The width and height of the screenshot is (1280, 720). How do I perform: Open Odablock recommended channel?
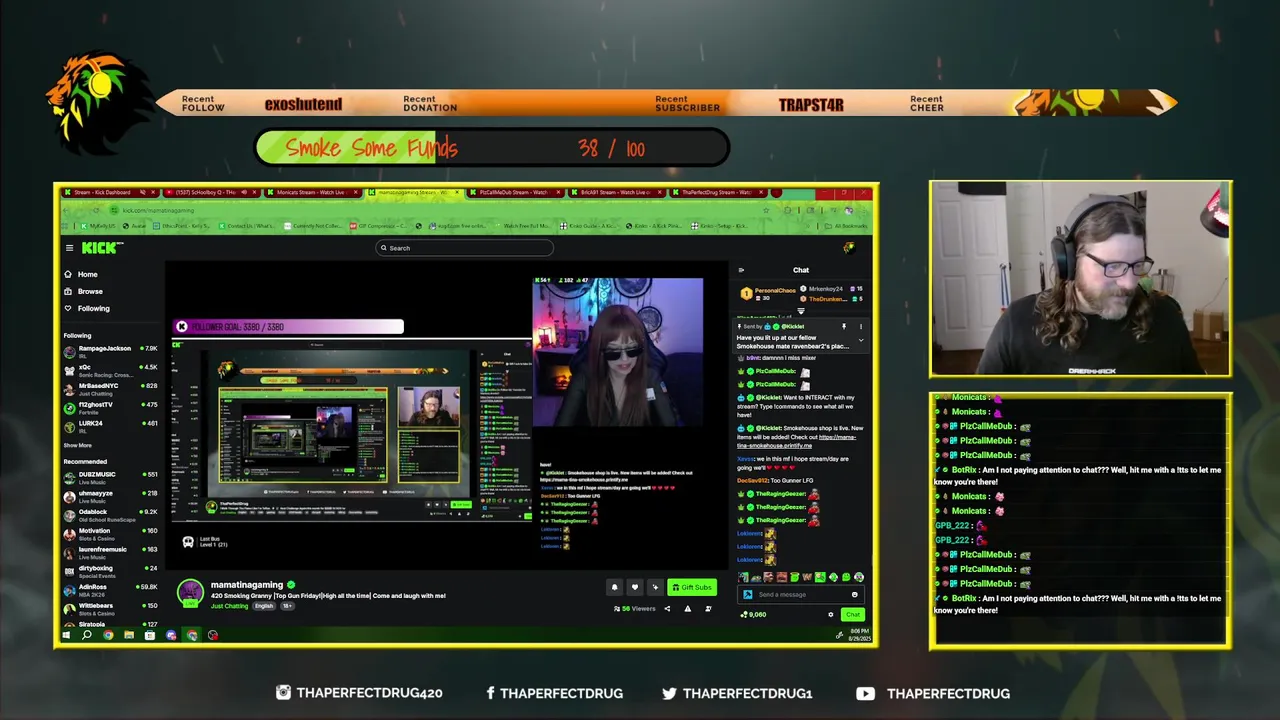coord(110,515)
